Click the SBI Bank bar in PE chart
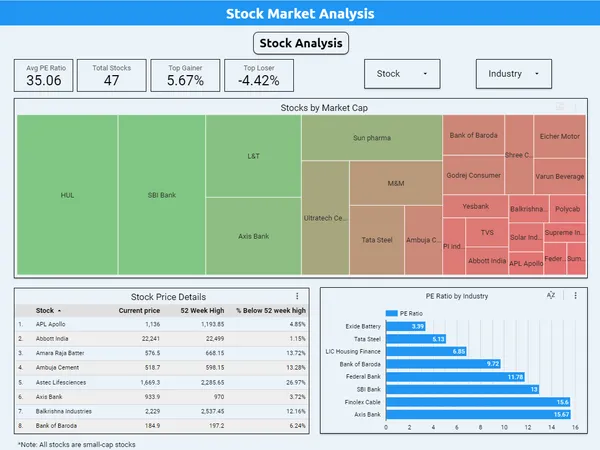 click(x=463, y=390)
